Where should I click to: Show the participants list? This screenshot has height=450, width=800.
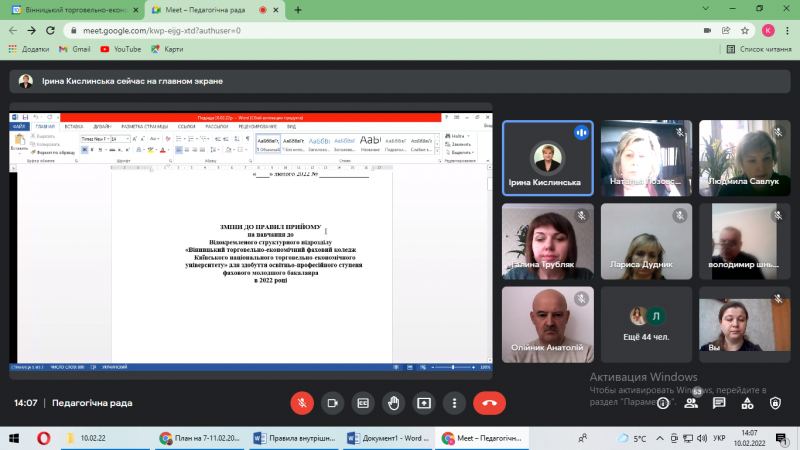click(x=691, y=404)
